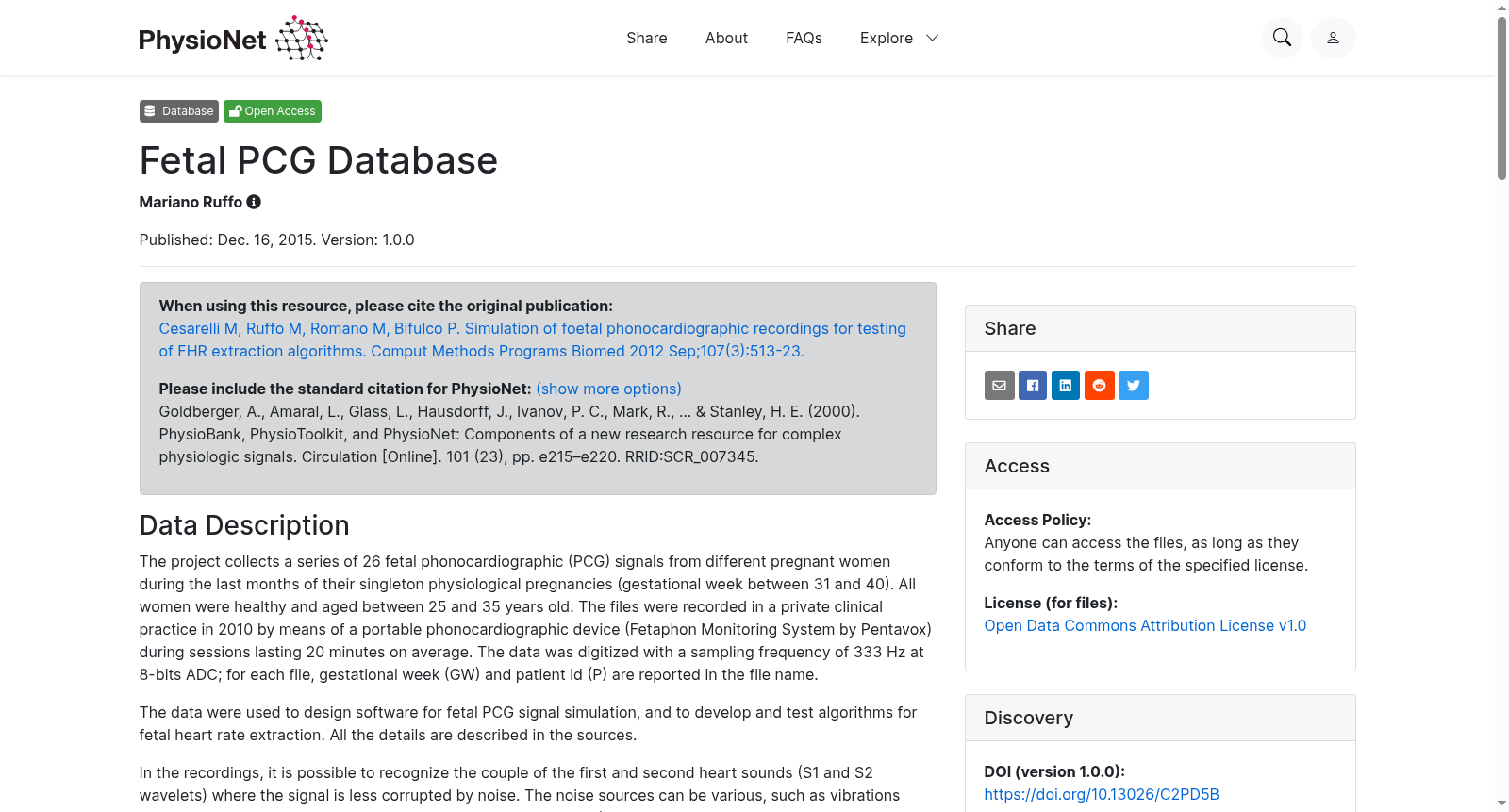The image size is (1509, 812).
Task: Click the Open Access badge
Action: pyautogui.click(x=273, y=111)
